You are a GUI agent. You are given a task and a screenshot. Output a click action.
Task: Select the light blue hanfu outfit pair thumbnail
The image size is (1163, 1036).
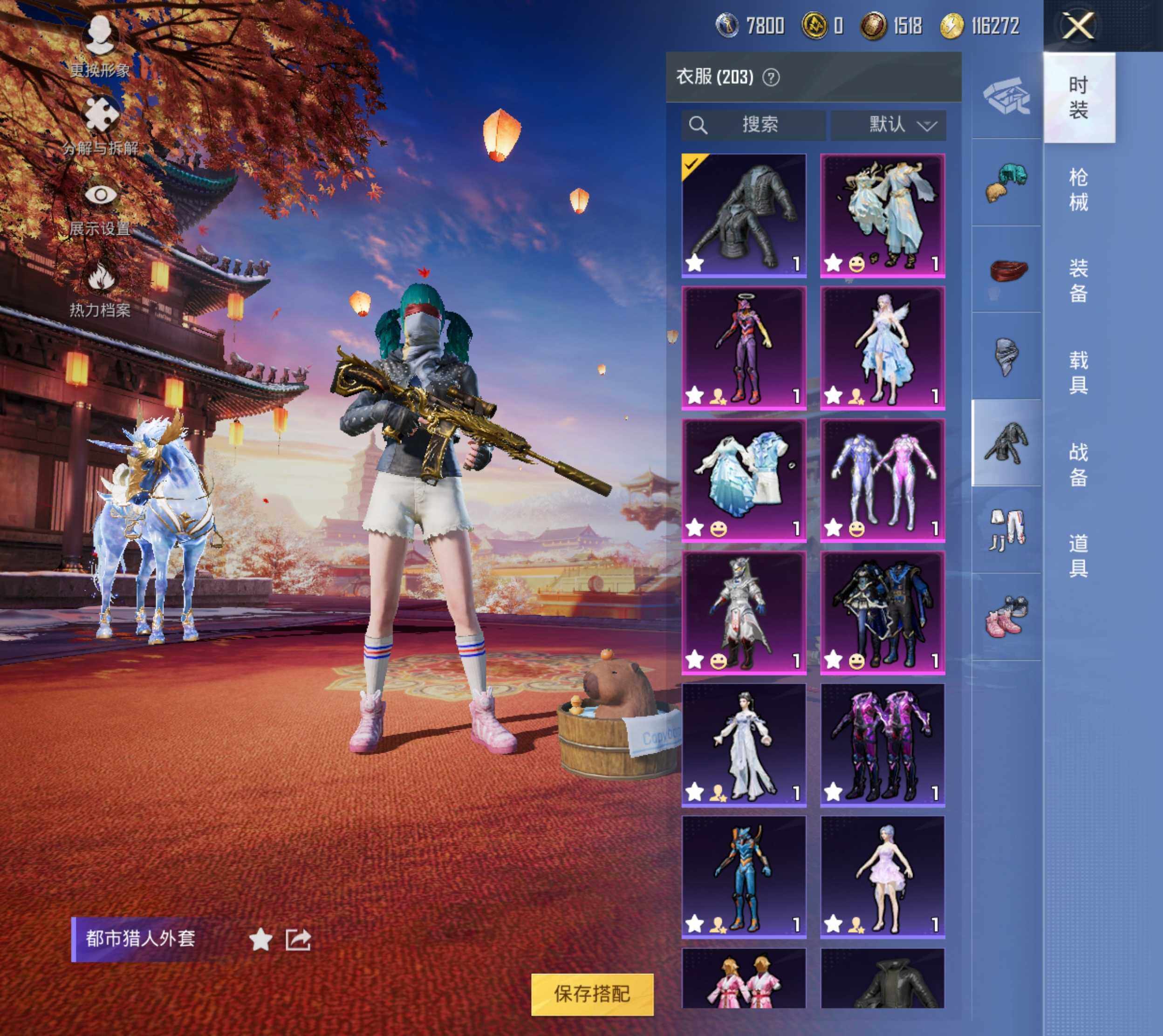coord(883,215)
